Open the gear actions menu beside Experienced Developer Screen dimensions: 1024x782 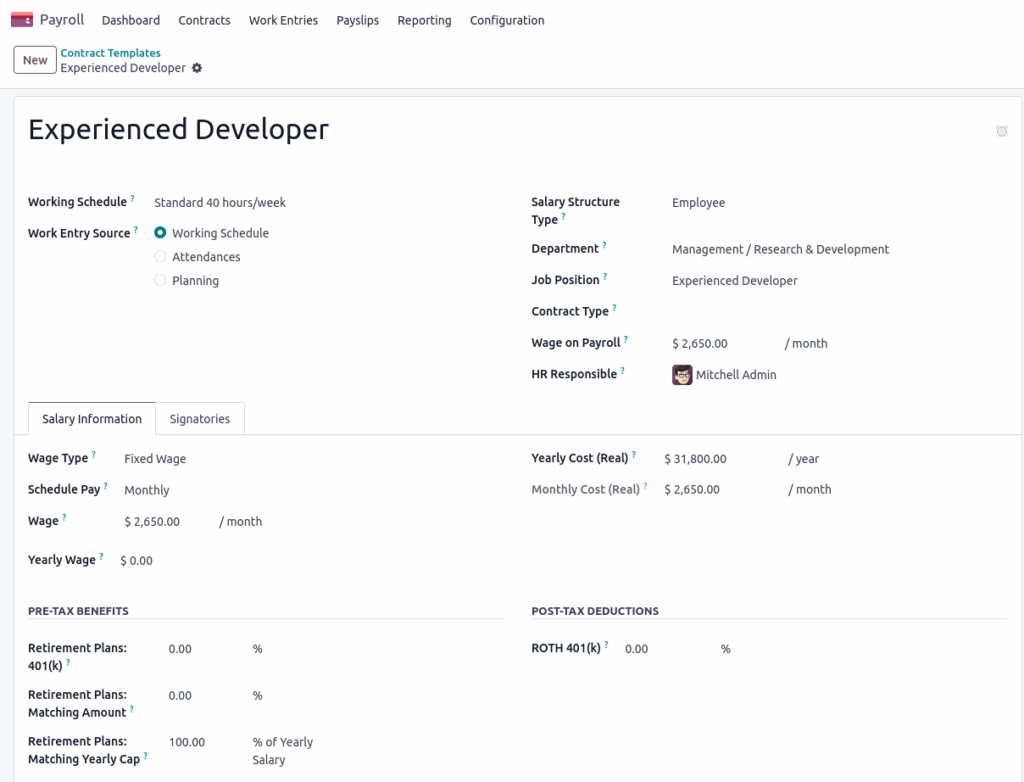click(x=197, y=68)
